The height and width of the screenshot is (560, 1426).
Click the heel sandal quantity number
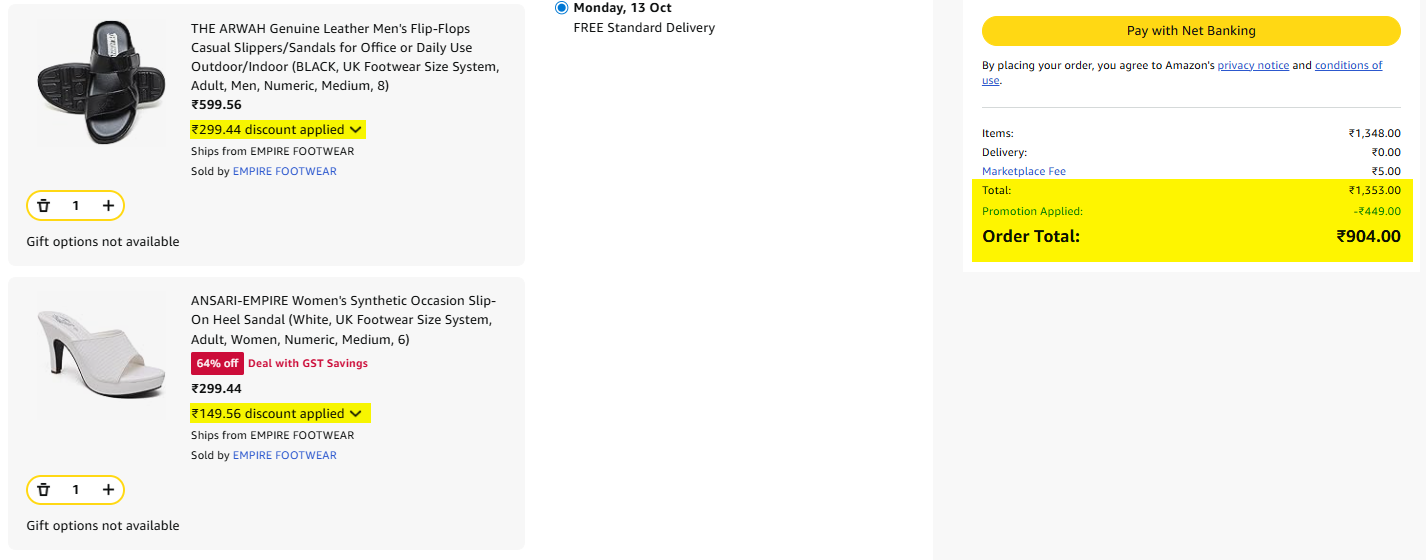[76, 490]
